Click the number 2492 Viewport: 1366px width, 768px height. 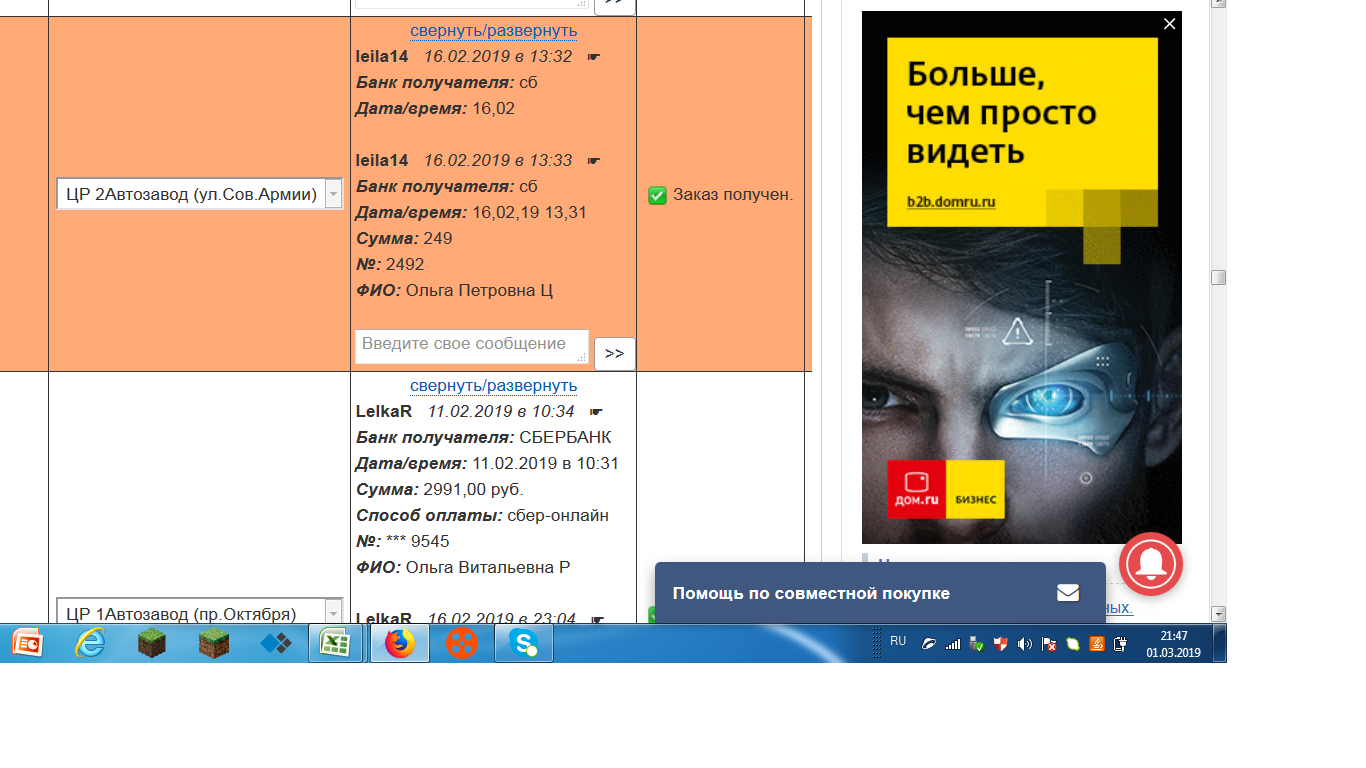405,265
